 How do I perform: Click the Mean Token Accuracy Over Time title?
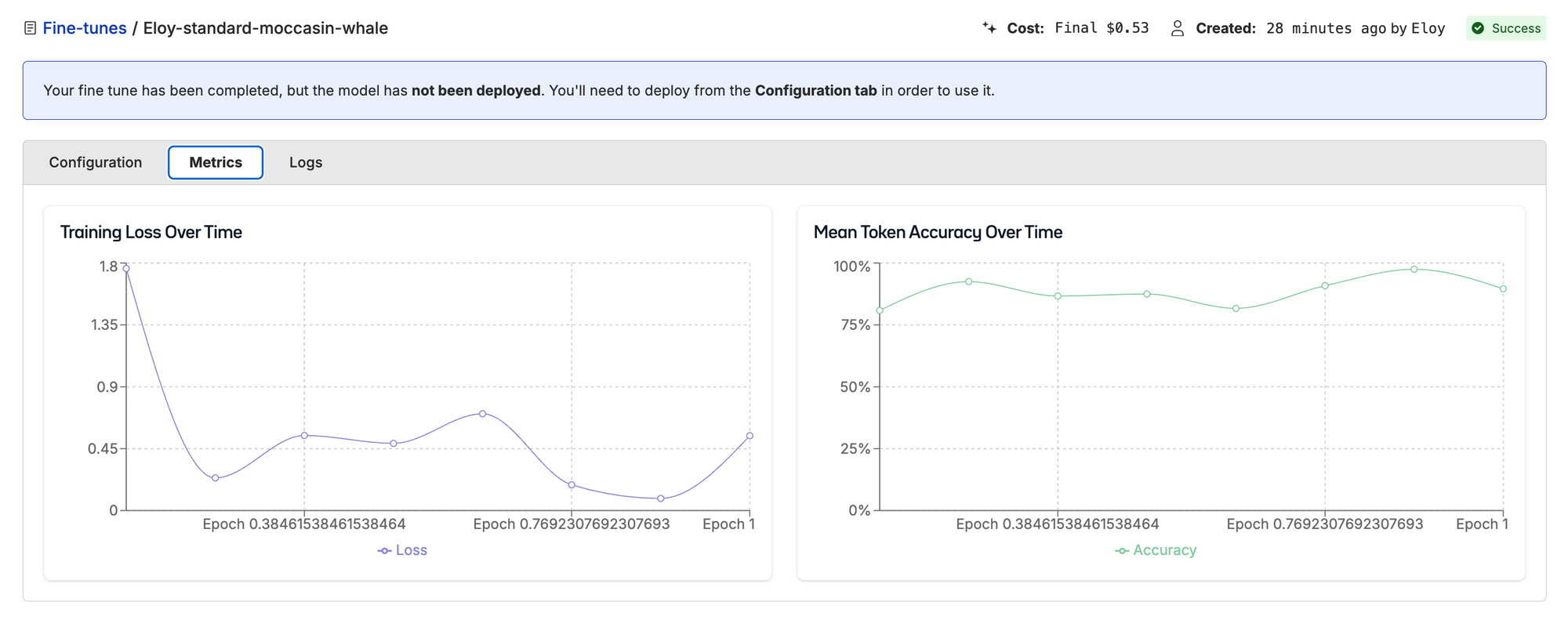coord(938,232)
